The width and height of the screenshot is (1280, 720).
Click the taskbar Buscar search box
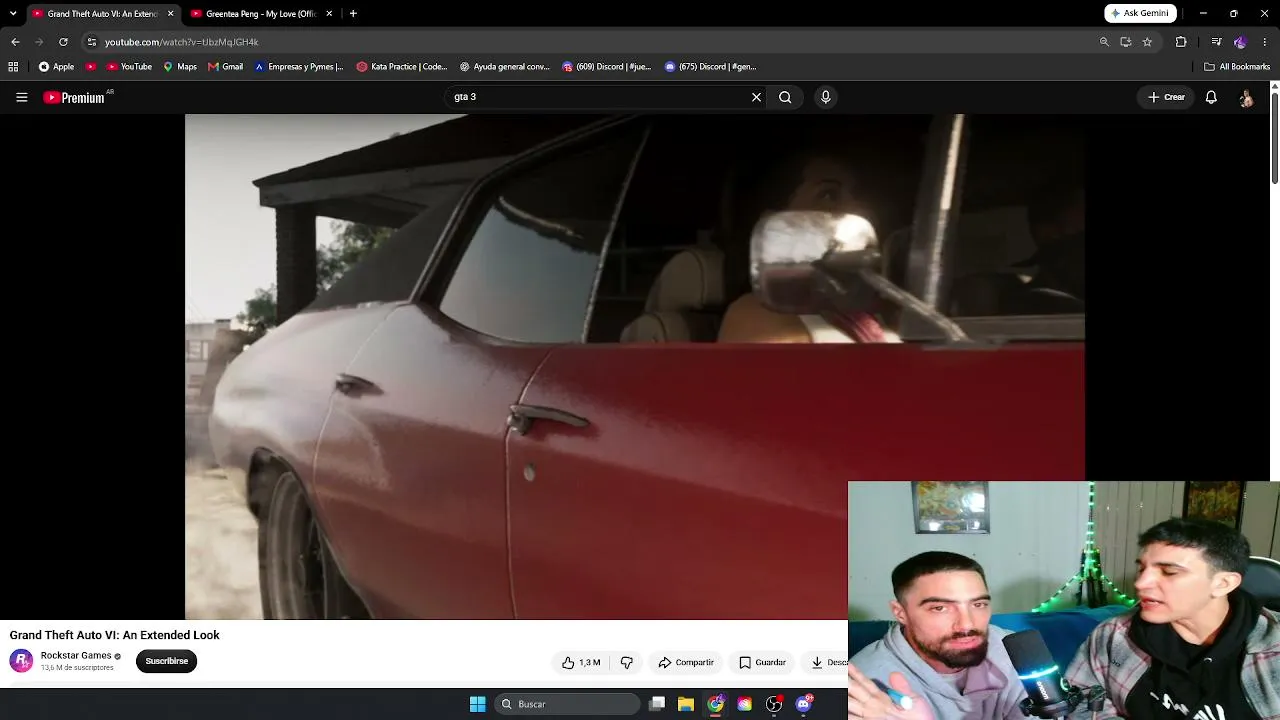point(567,704)
